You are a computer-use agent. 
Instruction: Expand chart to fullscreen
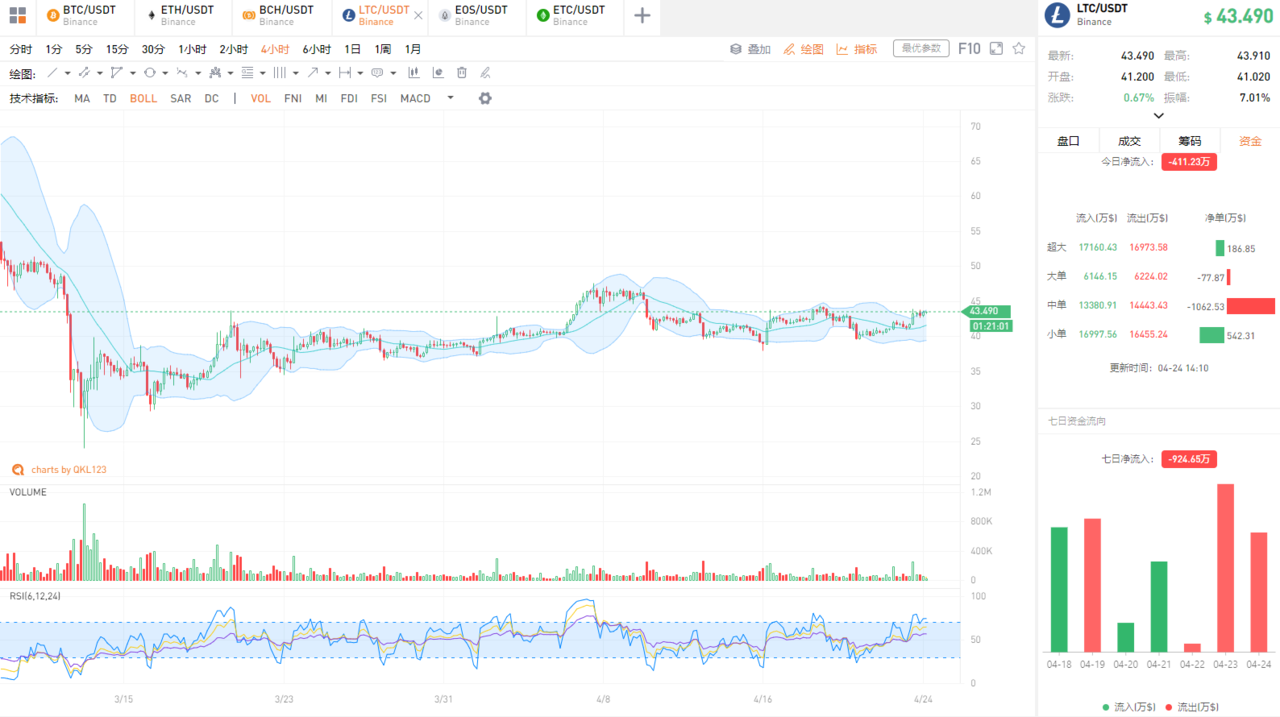[996, 48]
